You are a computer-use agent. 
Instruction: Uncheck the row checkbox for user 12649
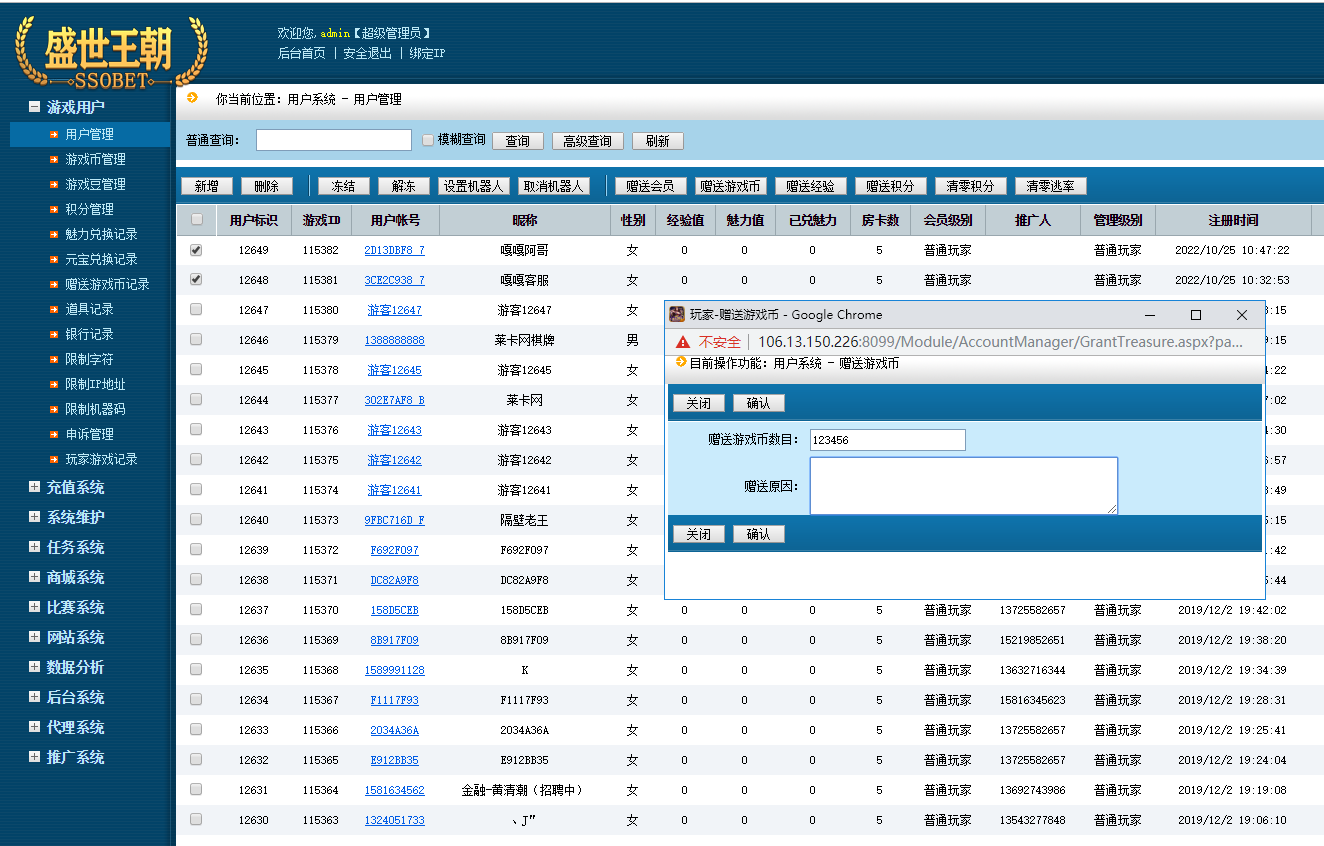194,250
